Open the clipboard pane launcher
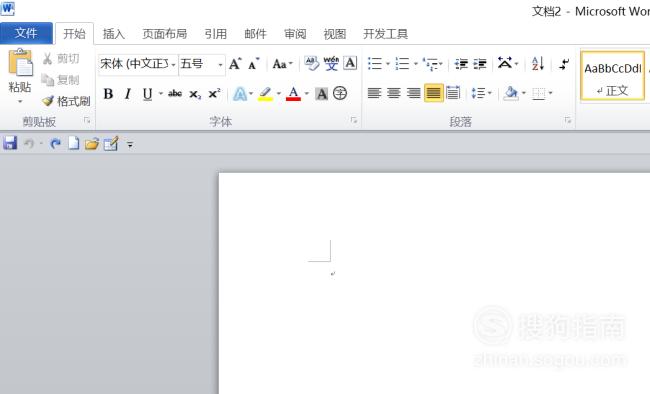 pyautogui.click(x=87, y=120)
